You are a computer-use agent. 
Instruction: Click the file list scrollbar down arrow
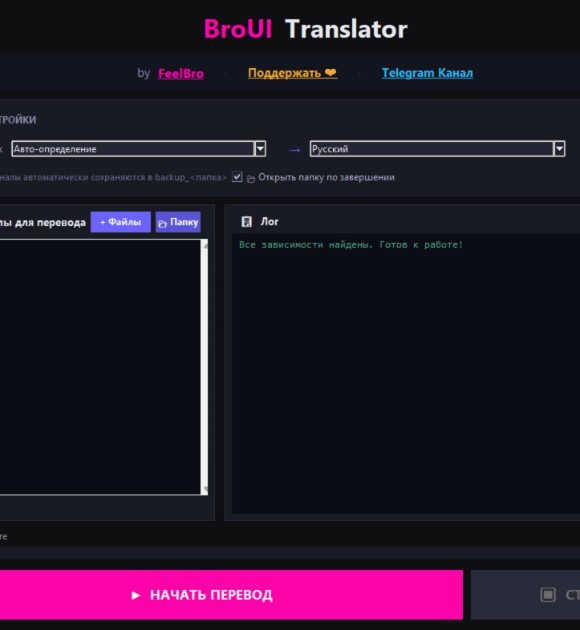pos(205,489)
